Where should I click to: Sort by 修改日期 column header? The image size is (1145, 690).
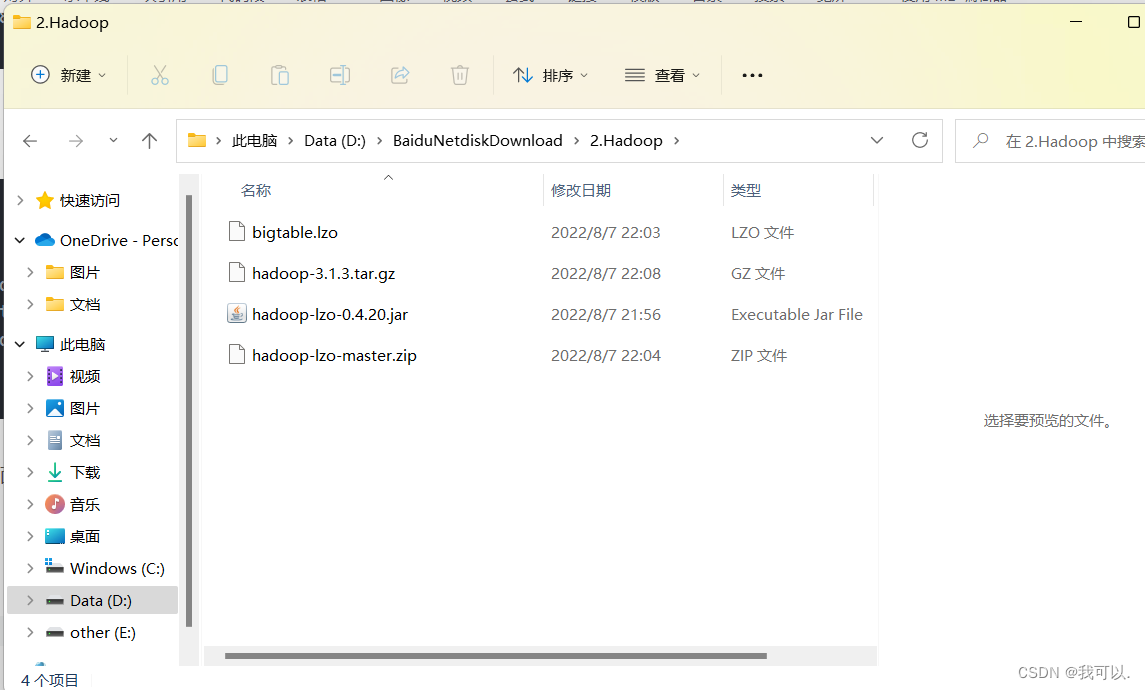[581, 191]
